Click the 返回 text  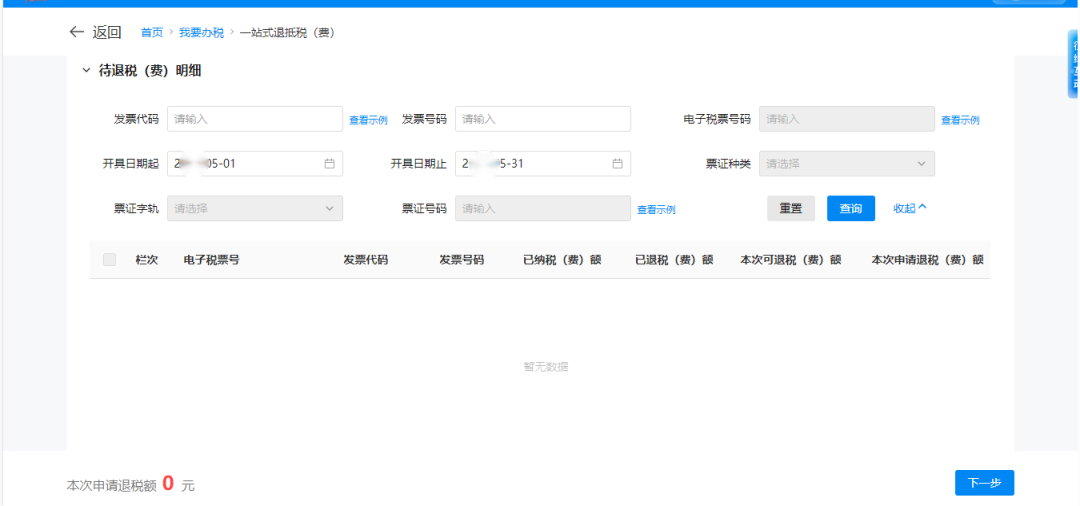[107, 32]
